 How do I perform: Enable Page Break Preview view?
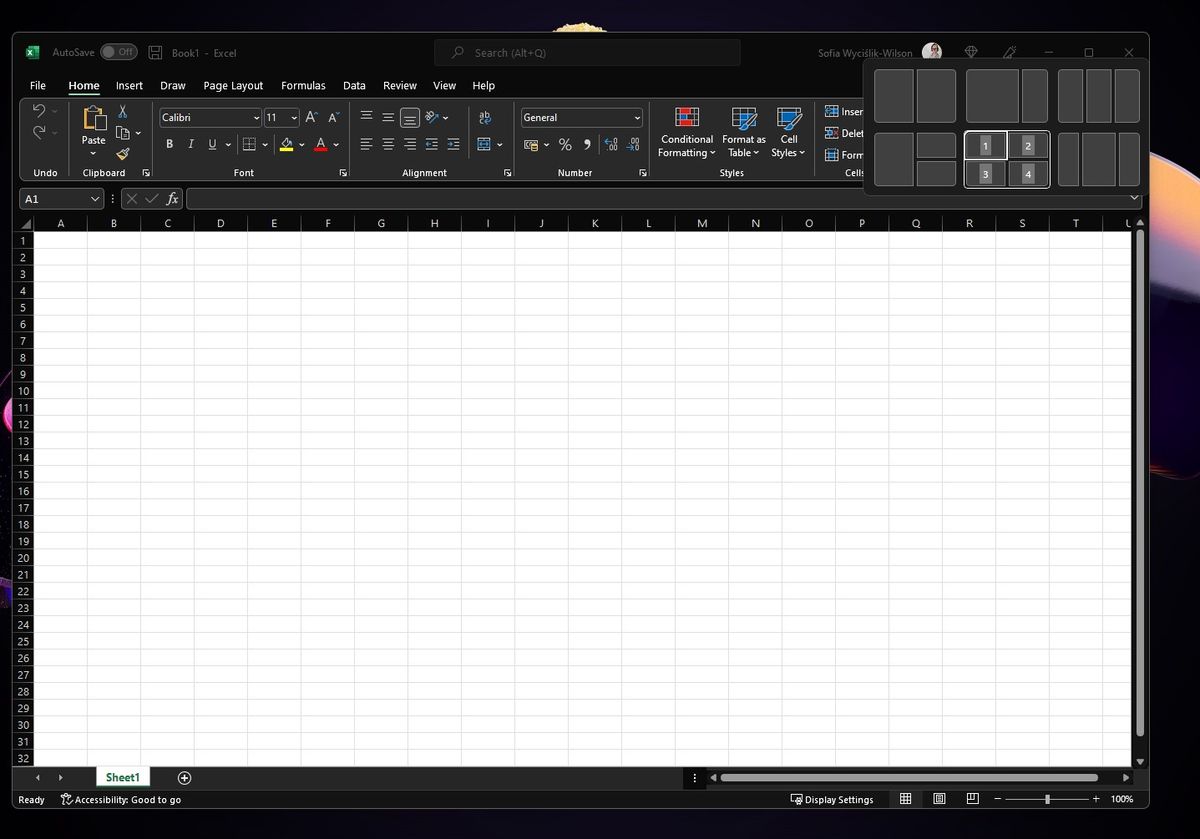tap(971, 799)
